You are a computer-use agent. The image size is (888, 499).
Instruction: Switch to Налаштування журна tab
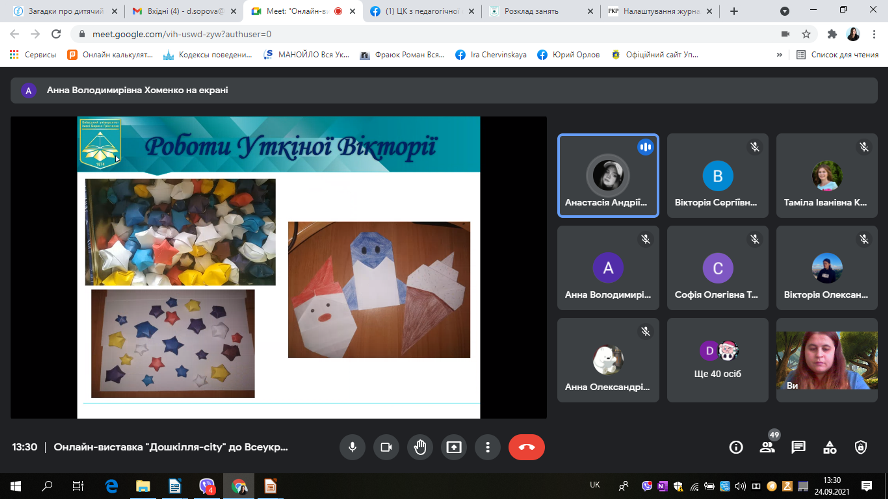point(660,11)
